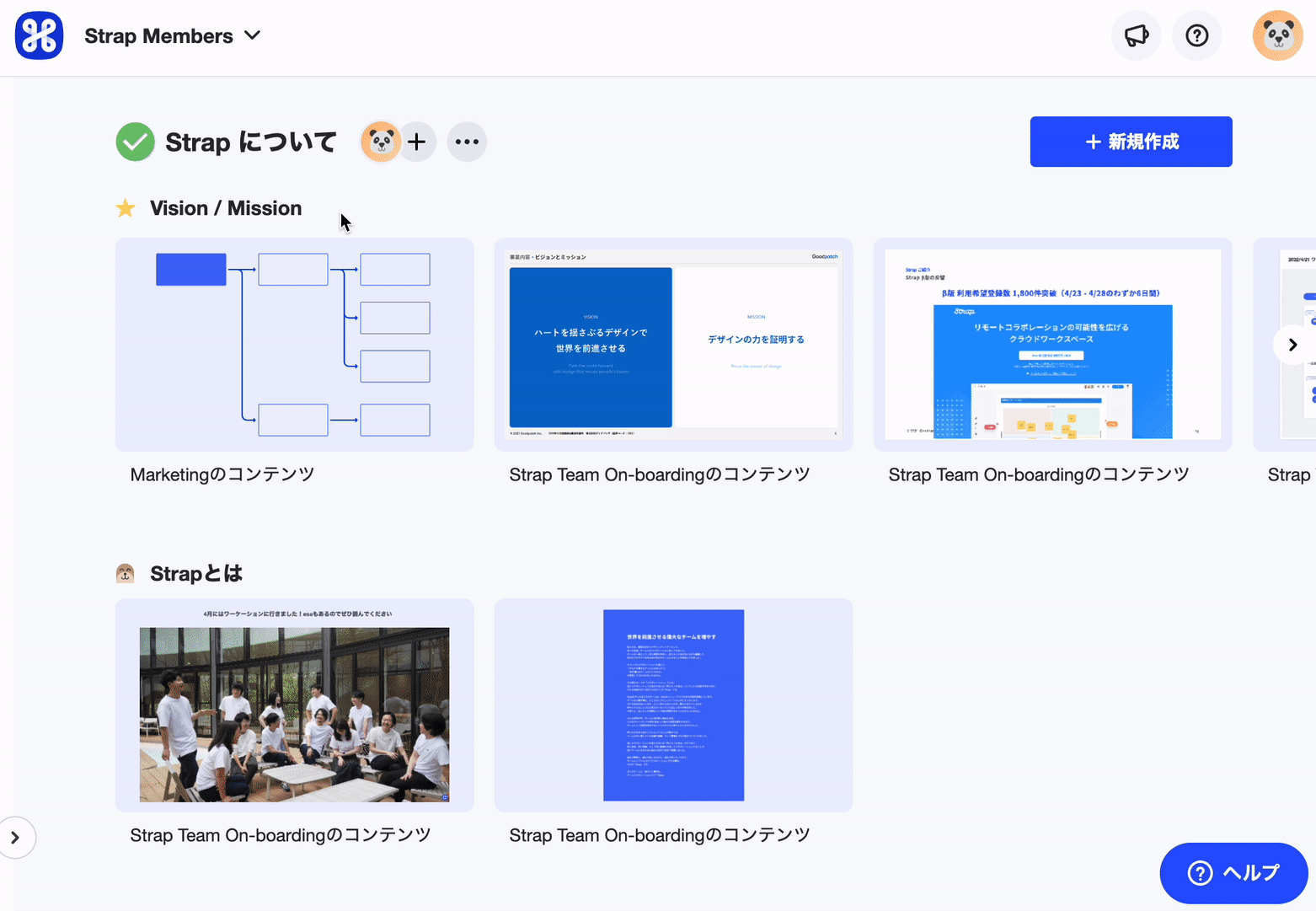
Task: Open the Strap Members workspace dropdown
Action: point(172,36)
